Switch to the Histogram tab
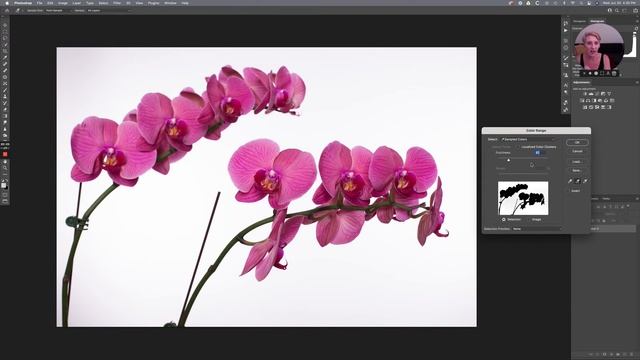 click(597, 21)
